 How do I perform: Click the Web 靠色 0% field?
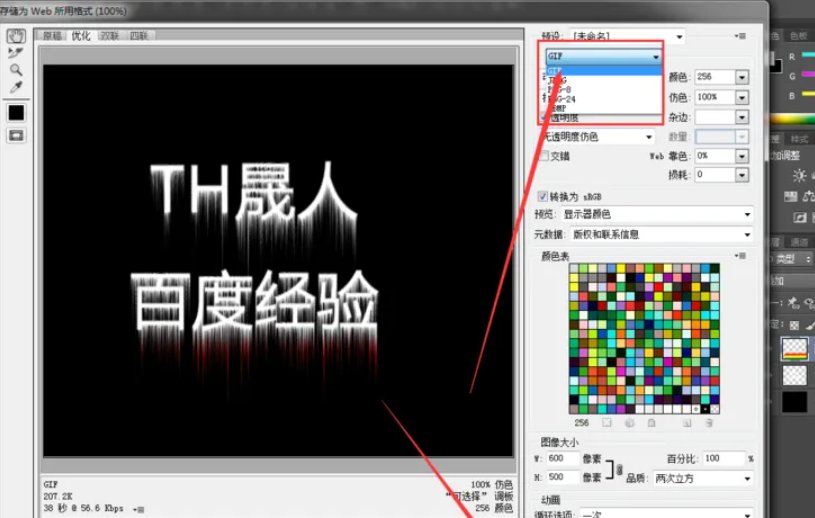click(x=715, y=155)
